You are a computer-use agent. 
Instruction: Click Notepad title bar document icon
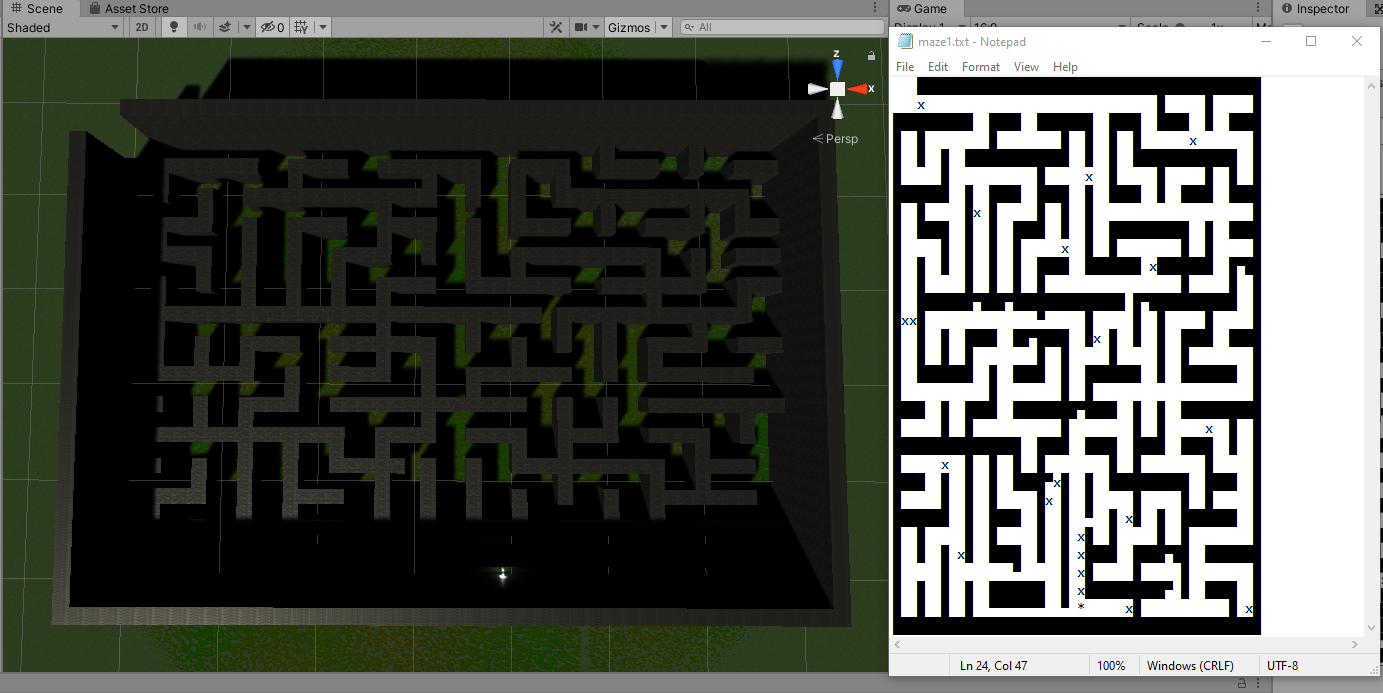click(905, 42)
